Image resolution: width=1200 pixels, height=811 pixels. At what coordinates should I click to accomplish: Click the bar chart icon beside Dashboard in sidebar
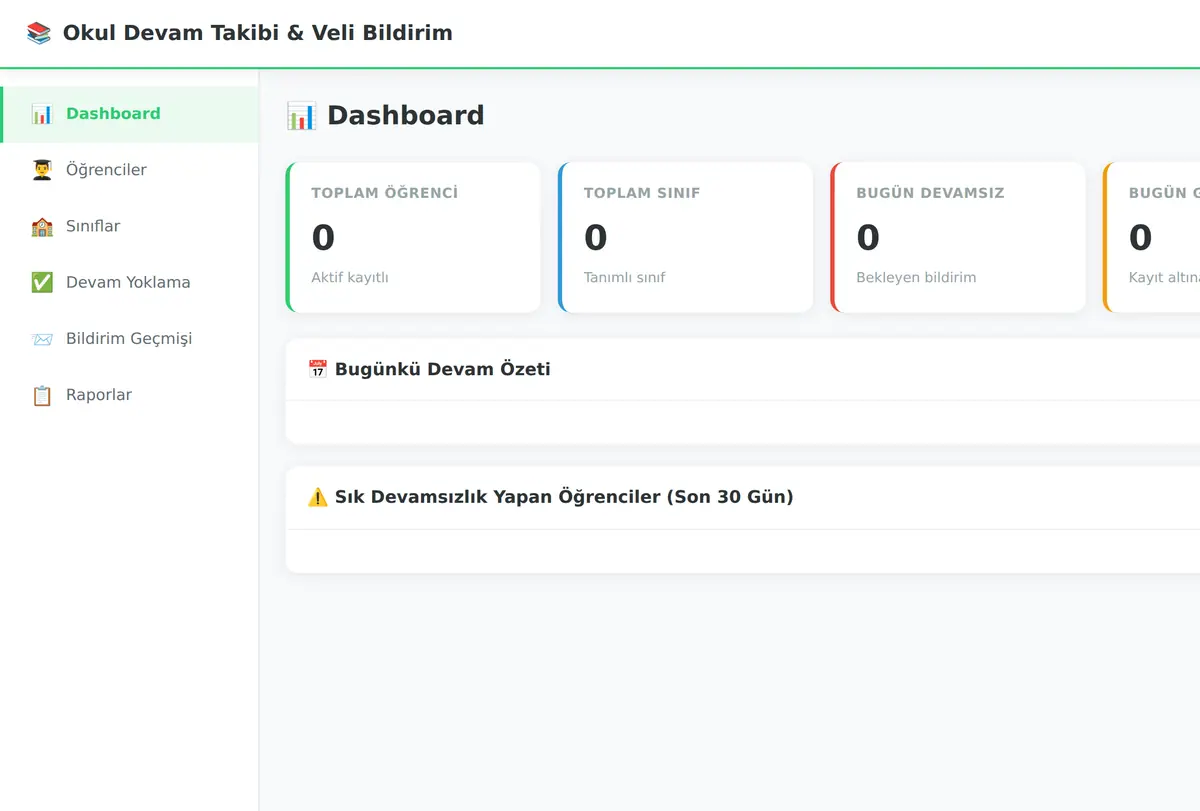[x=42, y=114]
